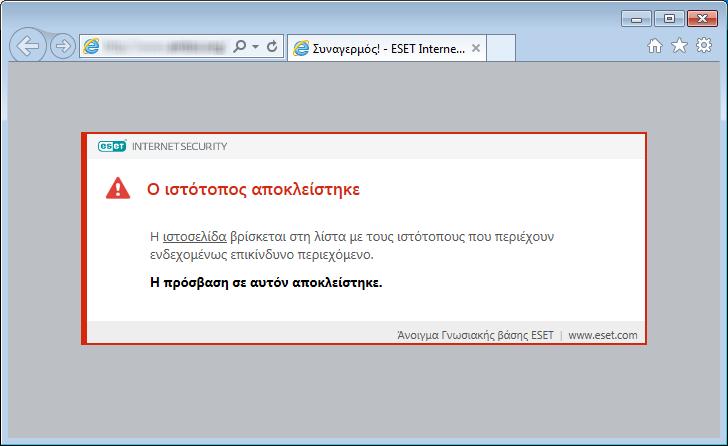Minimize the browser window

[x=636, y=19]
